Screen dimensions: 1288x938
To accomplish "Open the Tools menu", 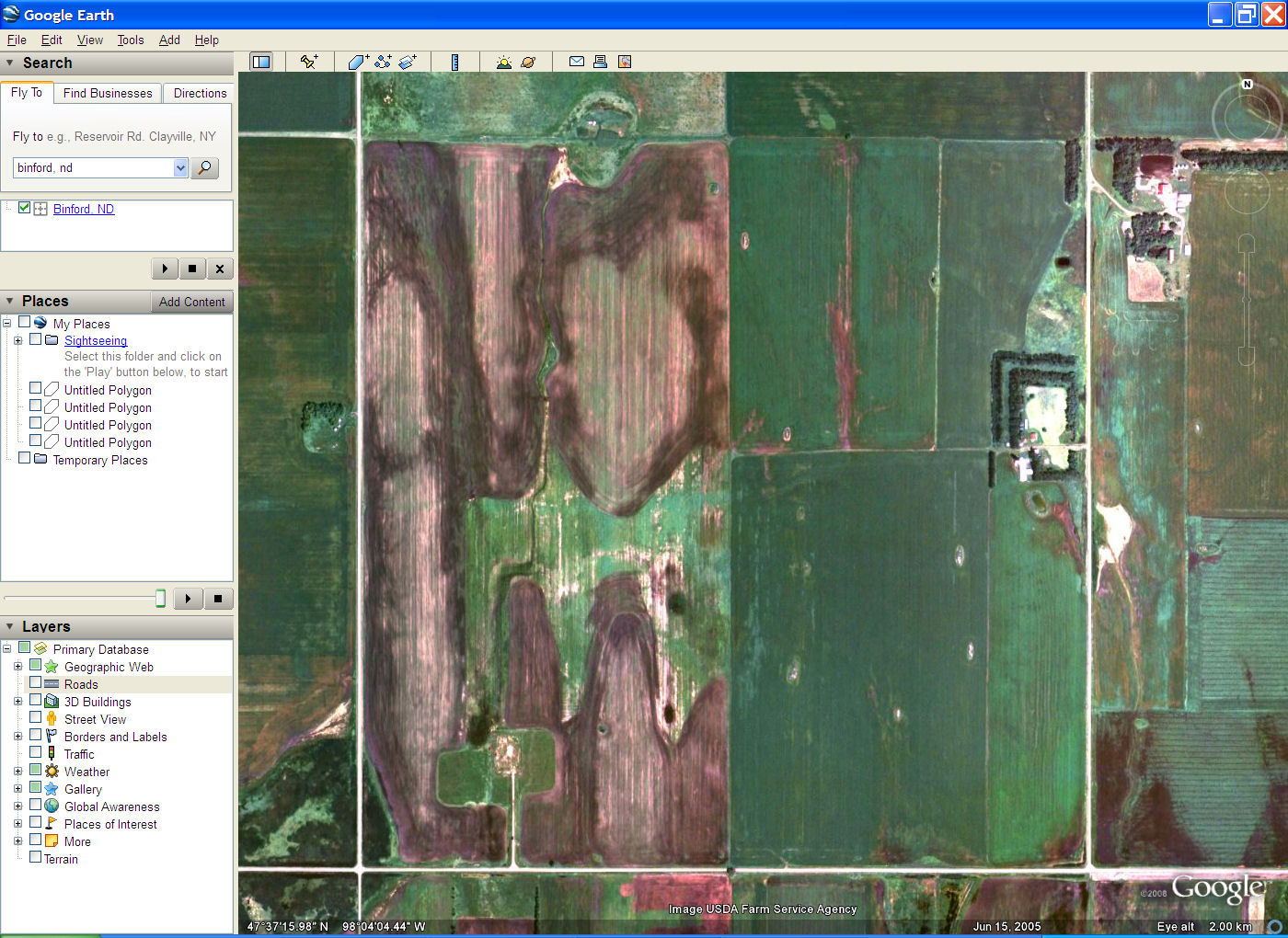I will click(131, 40).
